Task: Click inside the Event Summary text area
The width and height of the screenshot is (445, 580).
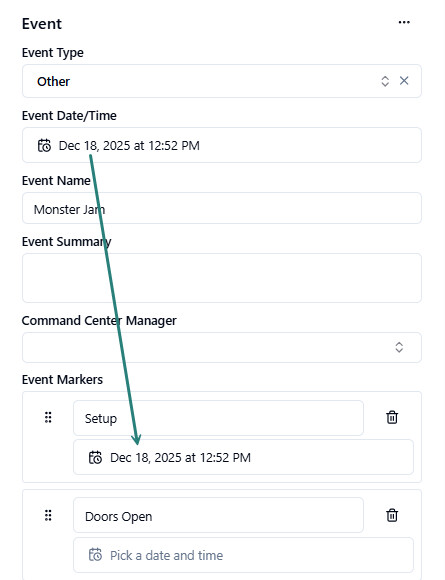Action: (222, 278)
